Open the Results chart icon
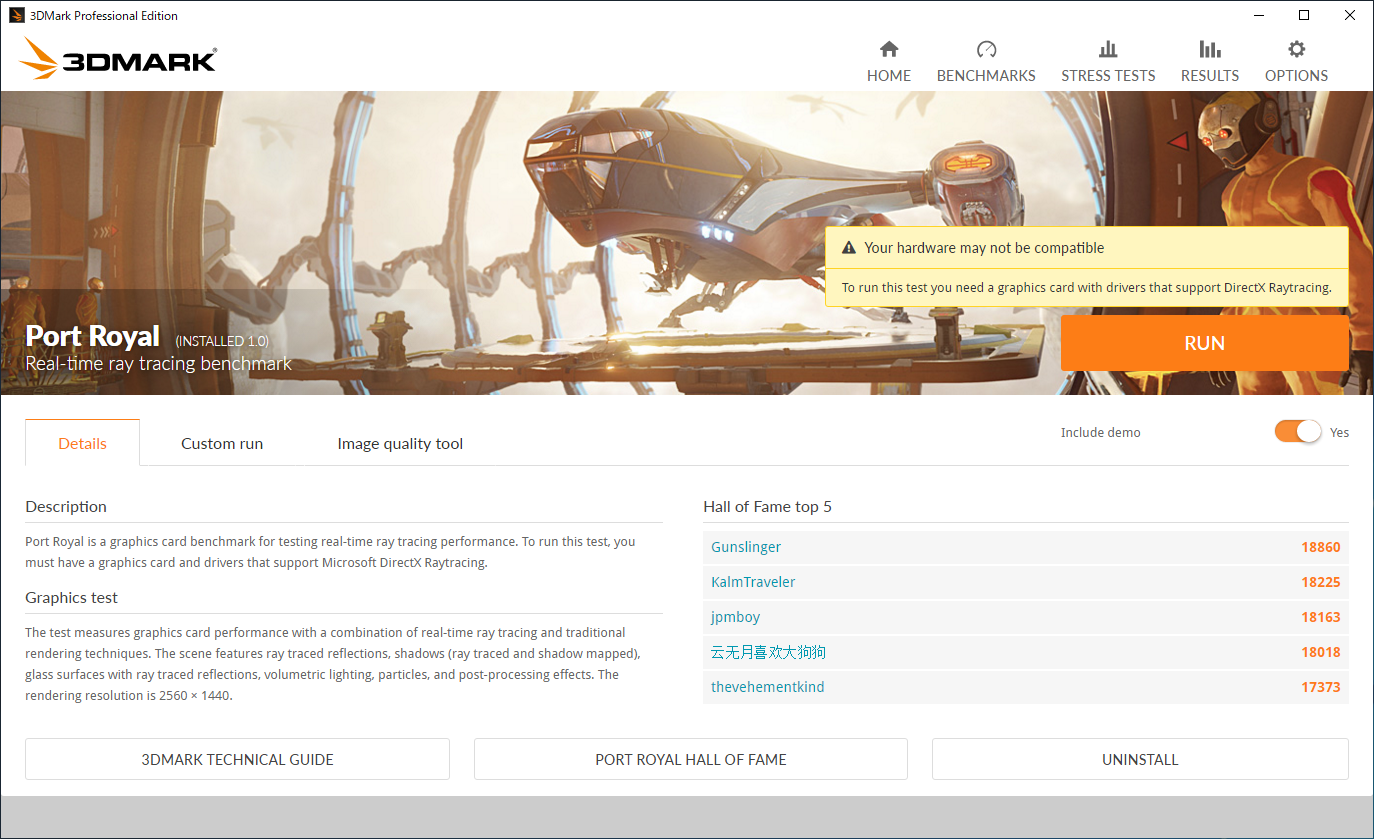Image resolution: width=1374 pixels, height=839 pixels. (1210, 49)
